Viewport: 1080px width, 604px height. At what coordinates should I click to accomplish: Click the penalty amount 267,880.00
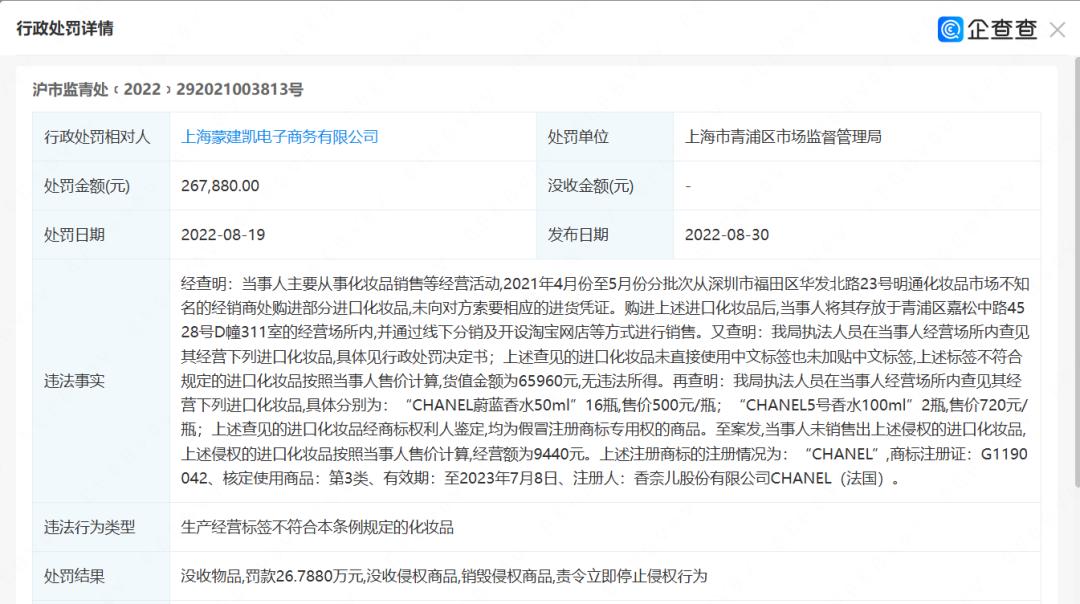click(x=220, y=186)
